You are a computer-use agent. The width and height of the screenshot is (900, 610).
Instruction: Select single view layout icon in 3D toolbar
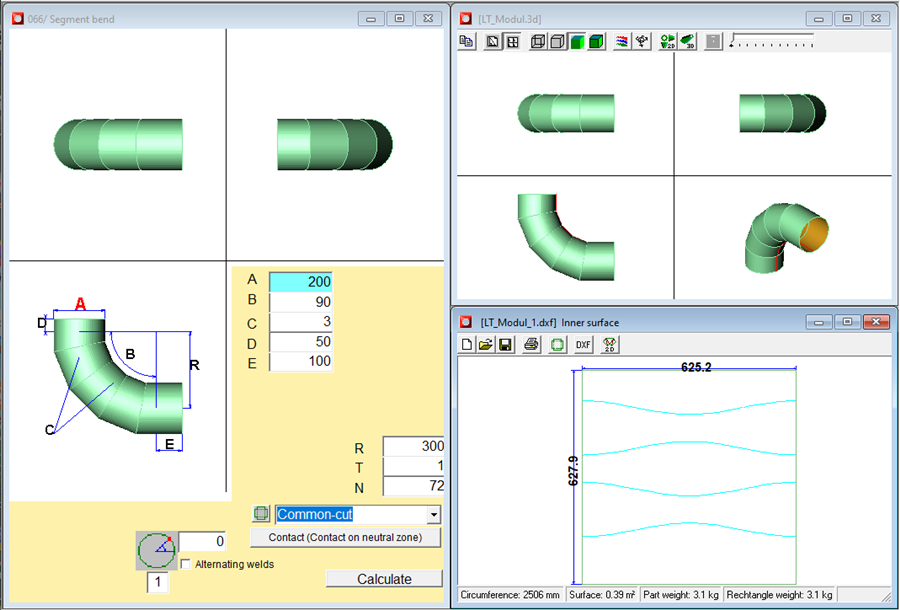(x=492, y=41)
